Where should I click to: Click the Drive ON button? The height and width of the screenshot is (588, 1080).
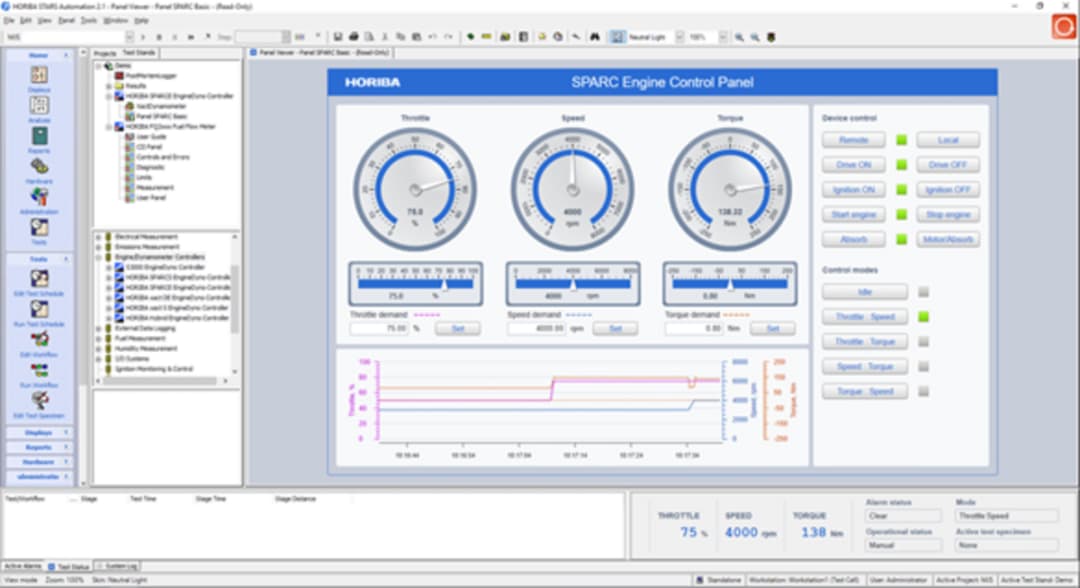pyautogui.click(x=853, y=165)
